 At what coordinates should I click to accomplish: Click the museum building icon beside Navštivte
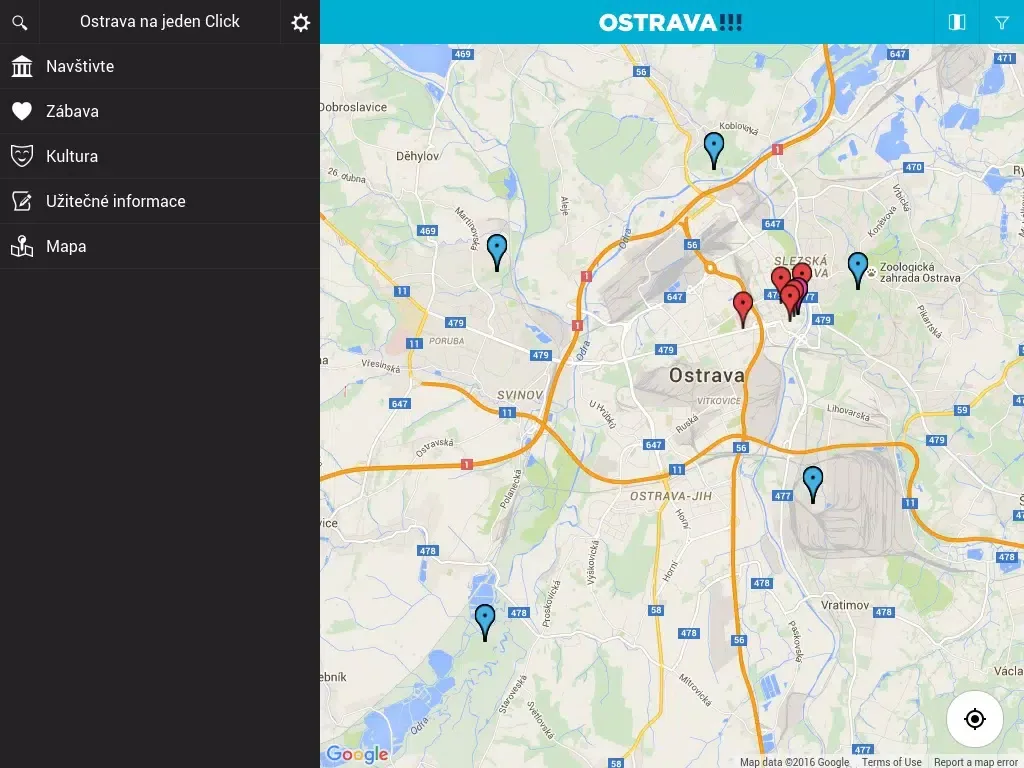pos(22,66)
